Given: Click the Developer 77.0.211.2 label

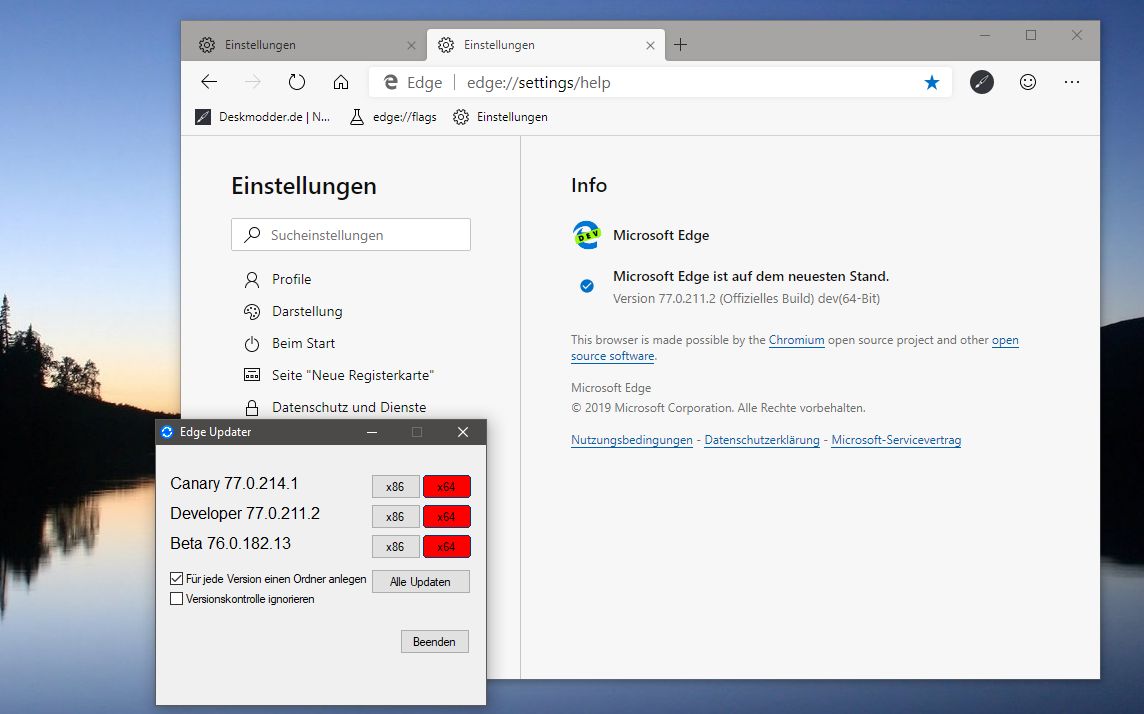Looking at the screenshot, I should tap(245, 513).
